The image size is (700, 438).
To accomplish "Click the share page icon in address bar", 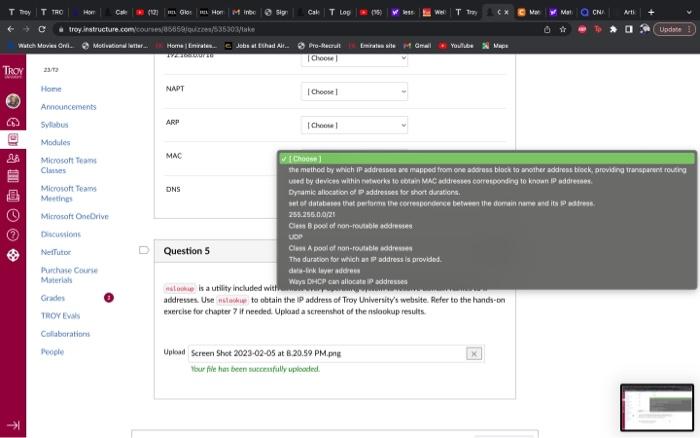I will pyautogui.click(x=547, y=29).
